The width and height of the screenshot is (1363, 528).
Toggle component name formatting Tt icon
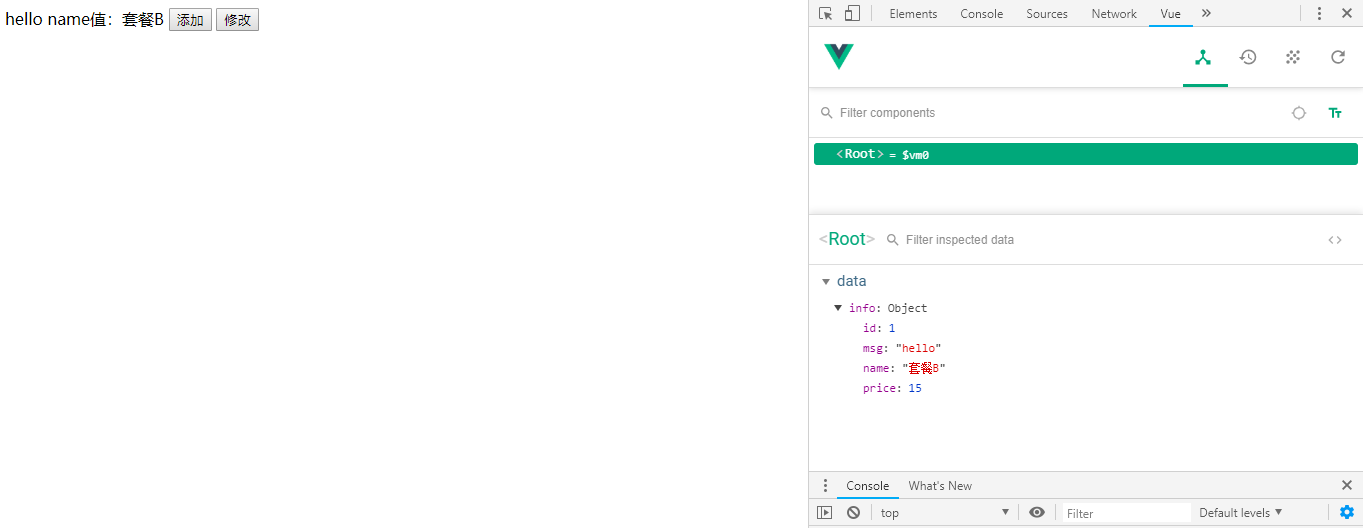1335,113
